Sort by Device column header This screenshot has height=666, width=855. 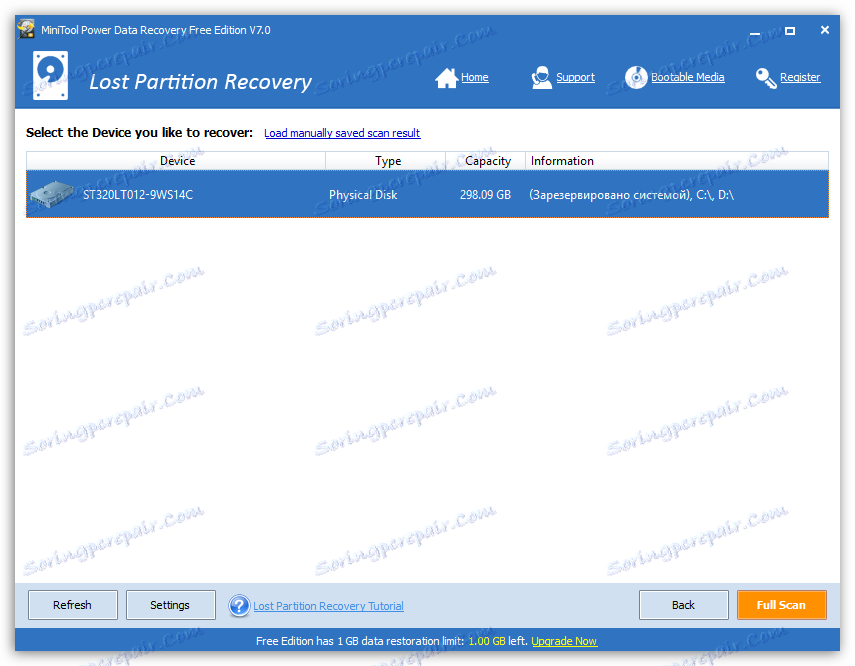tap(176, 161)
